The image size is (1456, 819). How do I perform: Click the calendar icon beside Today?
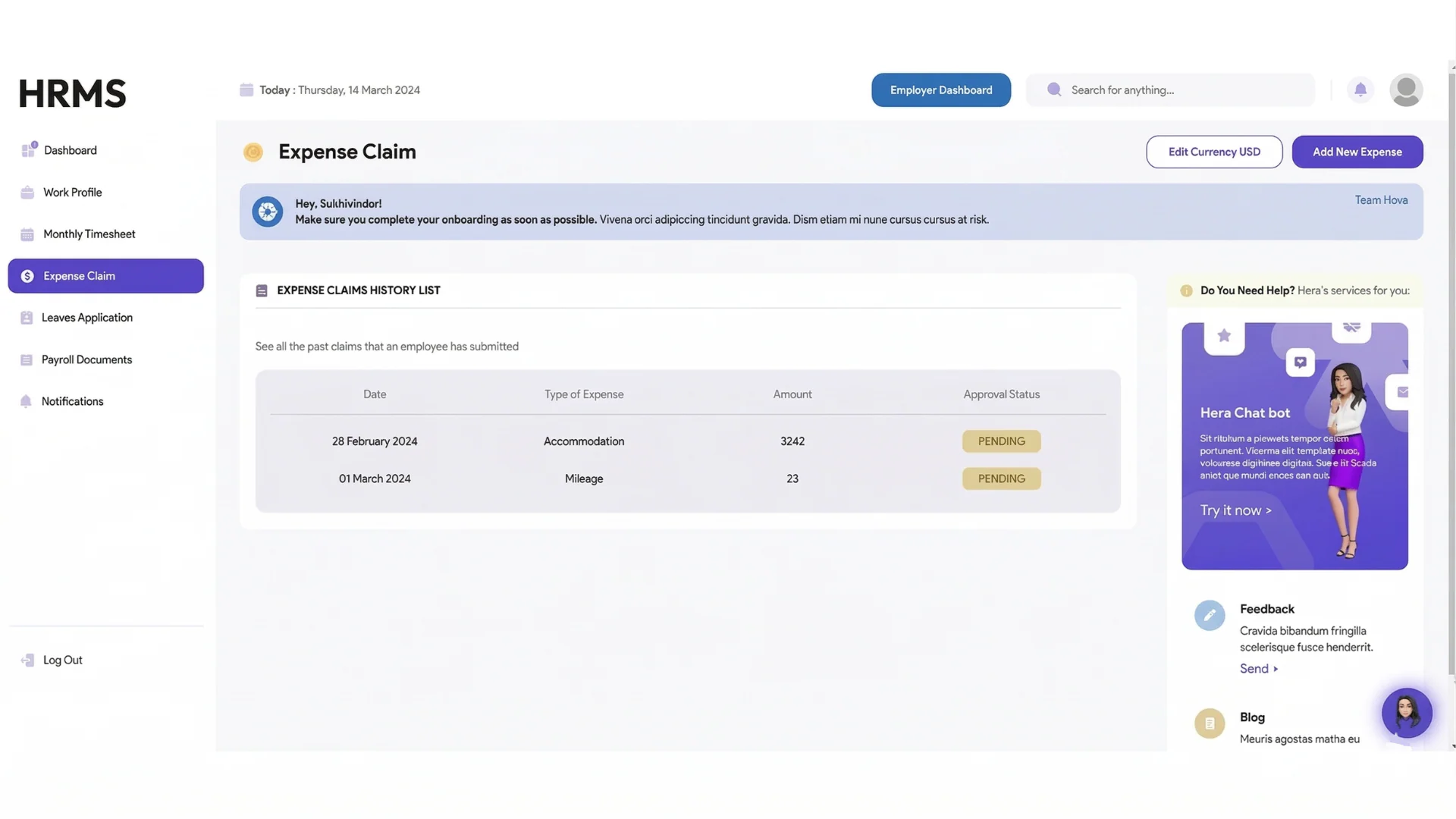[x=246, y=89]
